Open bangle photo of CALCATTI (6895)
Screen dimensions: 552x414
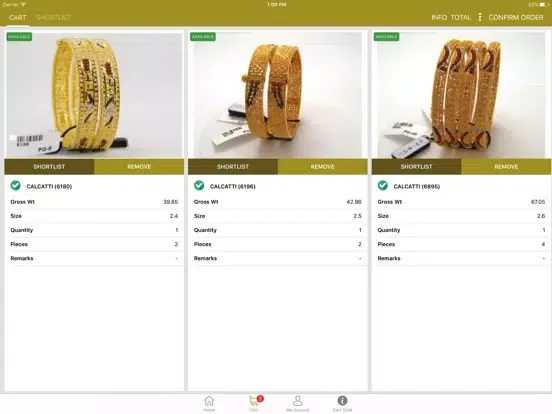pyautogui.click(x=461, y=95)
